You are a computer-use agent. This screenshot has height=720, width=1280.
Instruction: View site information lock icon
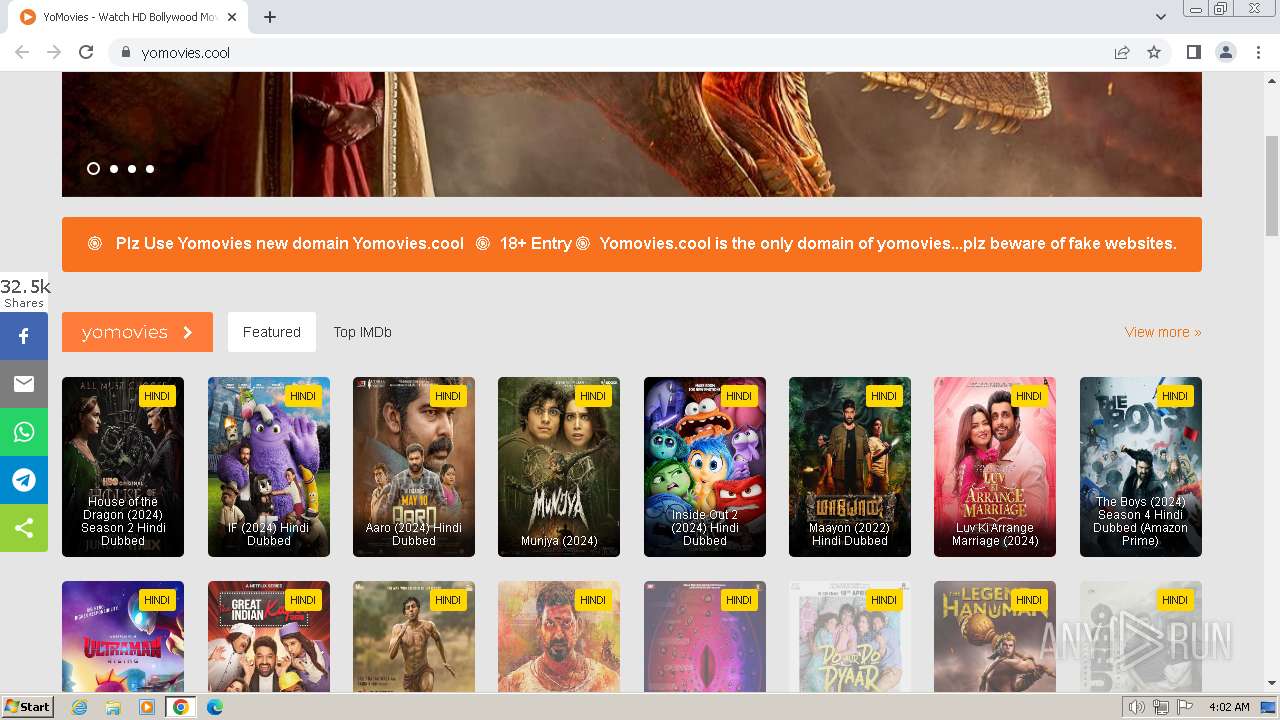[125, 52]
